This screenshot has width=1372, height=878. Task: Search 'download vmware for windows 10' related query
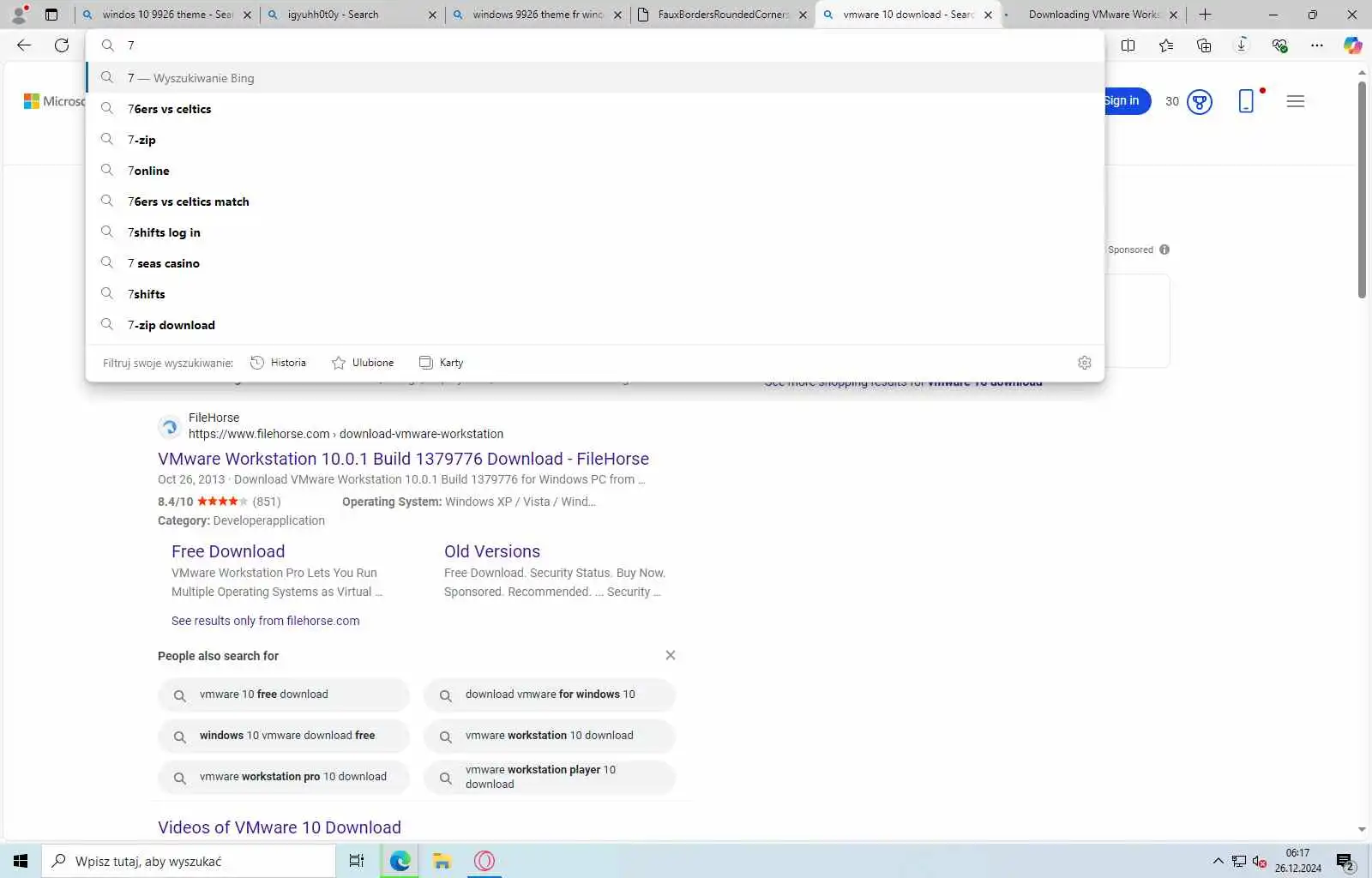point(550,695)
